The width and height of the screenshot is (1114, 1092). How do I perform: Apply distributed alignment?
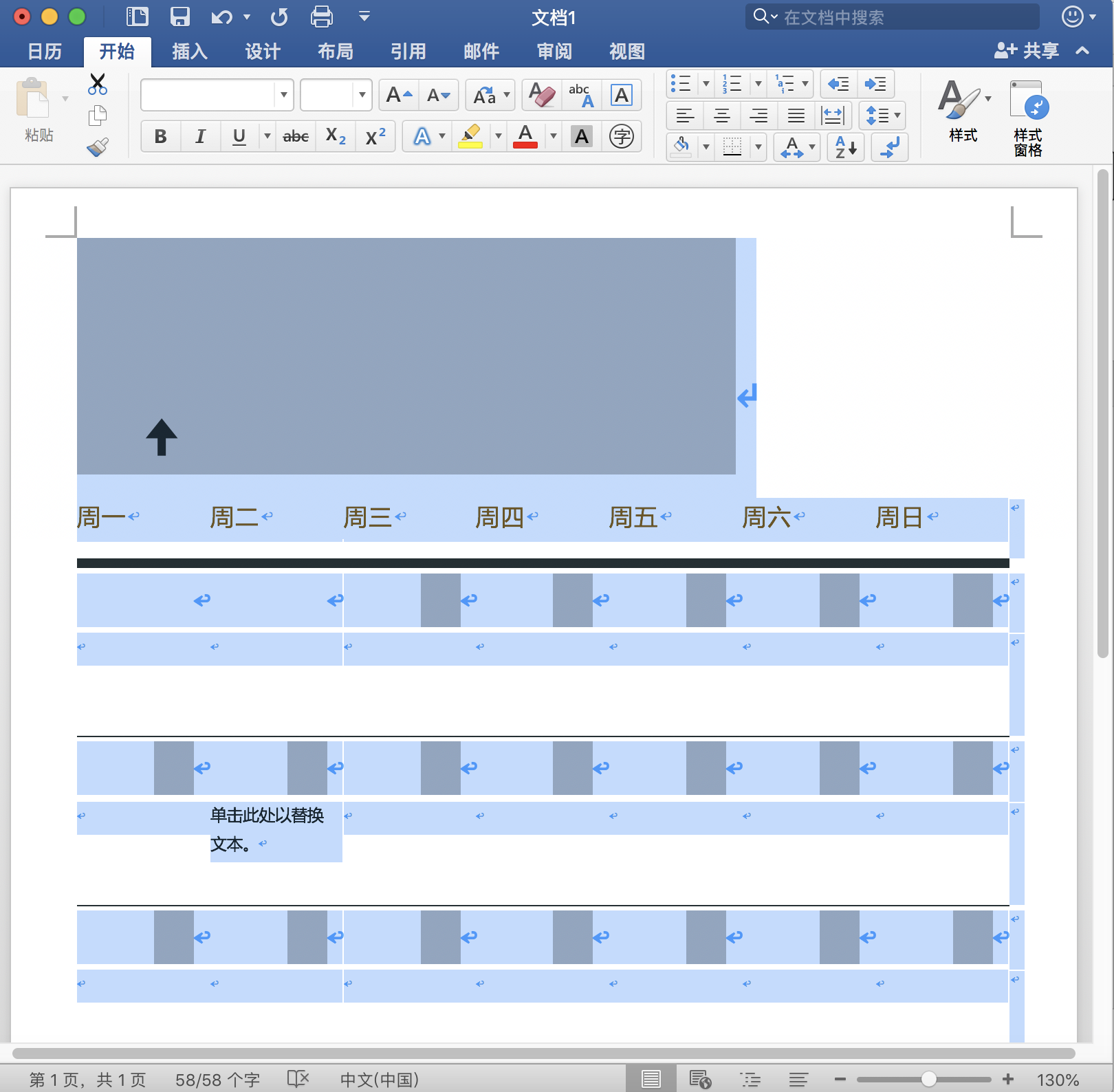833,115
